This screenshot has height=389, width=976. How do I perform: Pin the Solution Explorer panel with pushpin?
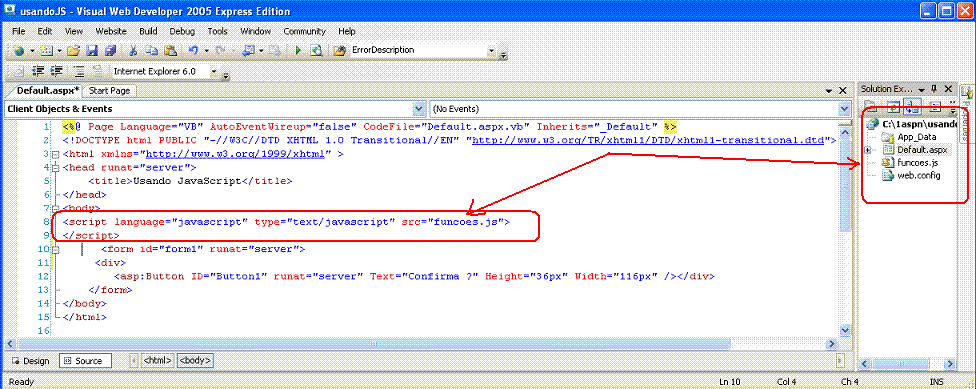point(935,89)
